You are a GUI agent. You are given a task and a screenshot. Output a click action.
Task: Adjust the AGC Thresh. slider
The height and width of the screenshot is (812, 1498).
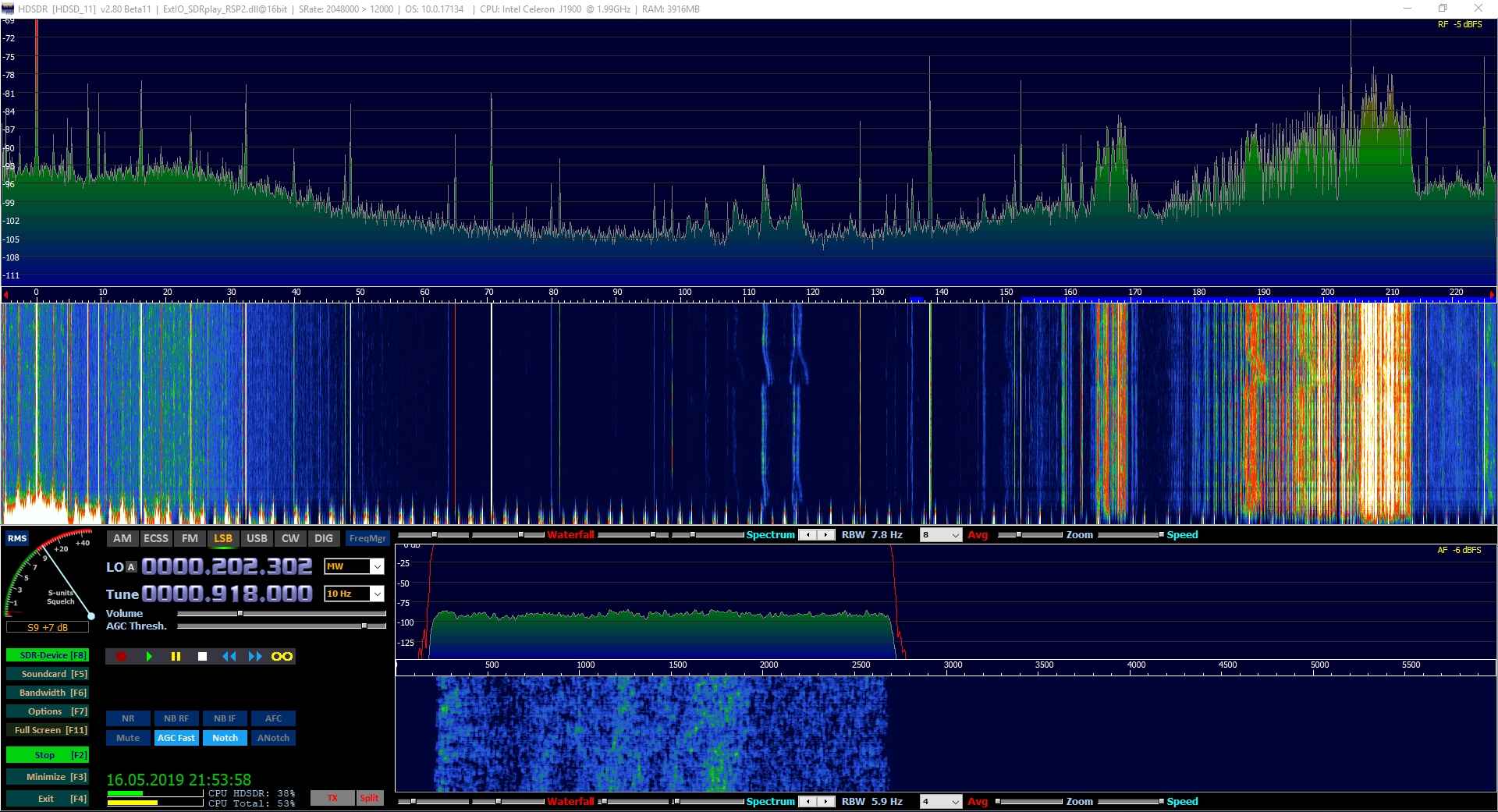click(282, 626)
